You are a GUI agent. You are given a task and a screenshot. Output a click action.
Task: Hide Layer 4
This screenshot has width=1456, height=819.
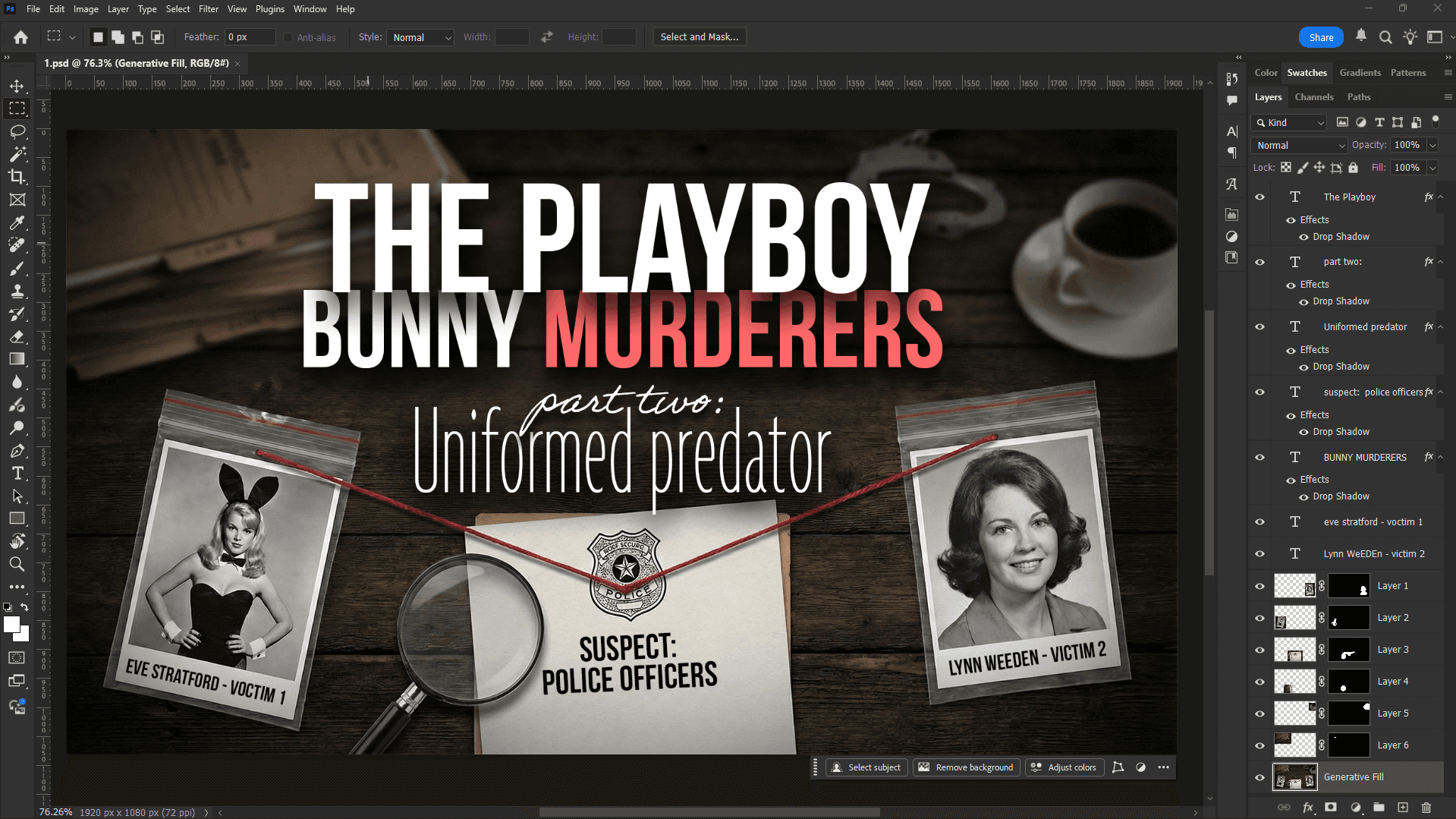point(1260,682)
